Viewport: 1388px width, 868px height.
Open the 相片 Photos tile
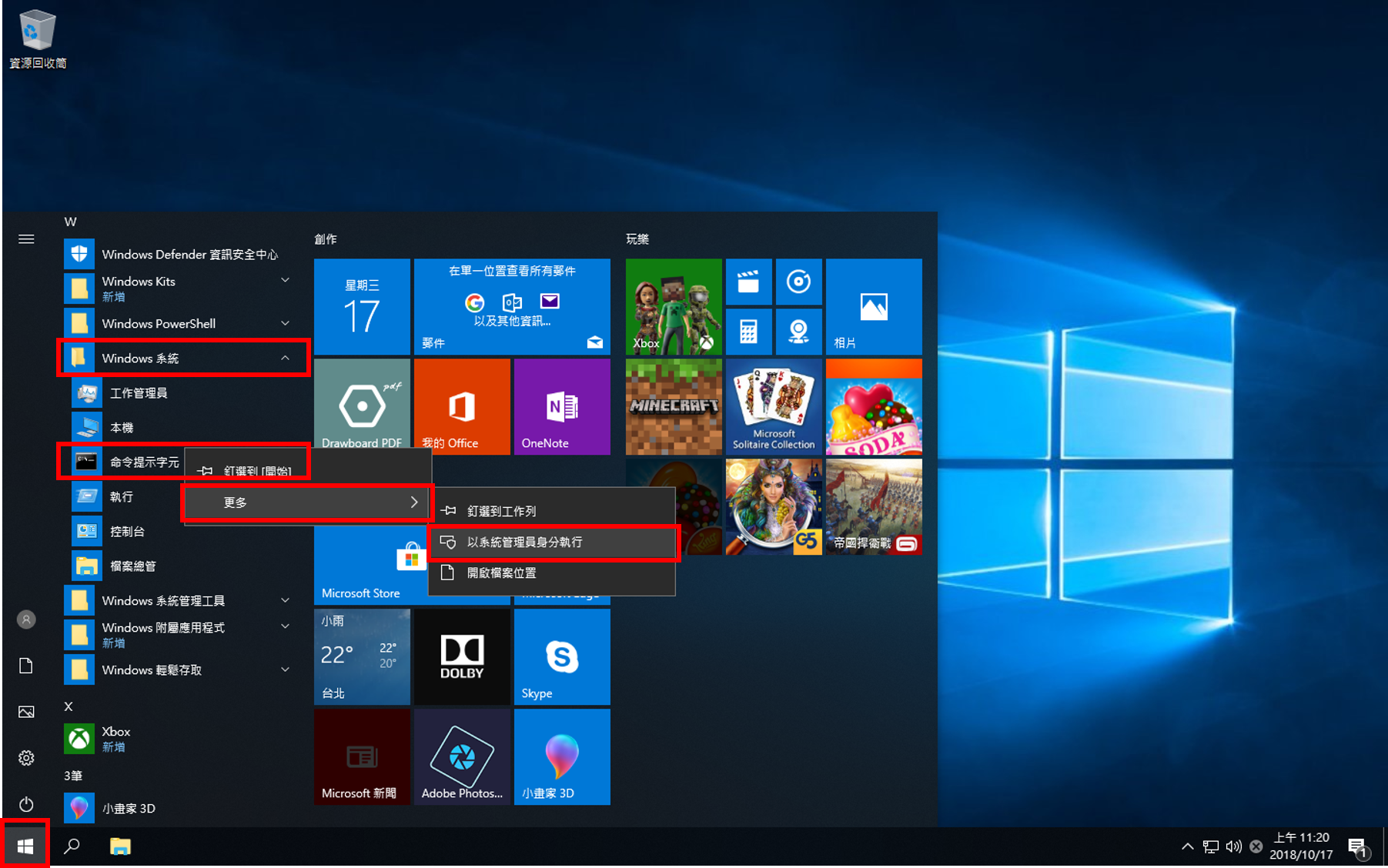click(874, 307)
